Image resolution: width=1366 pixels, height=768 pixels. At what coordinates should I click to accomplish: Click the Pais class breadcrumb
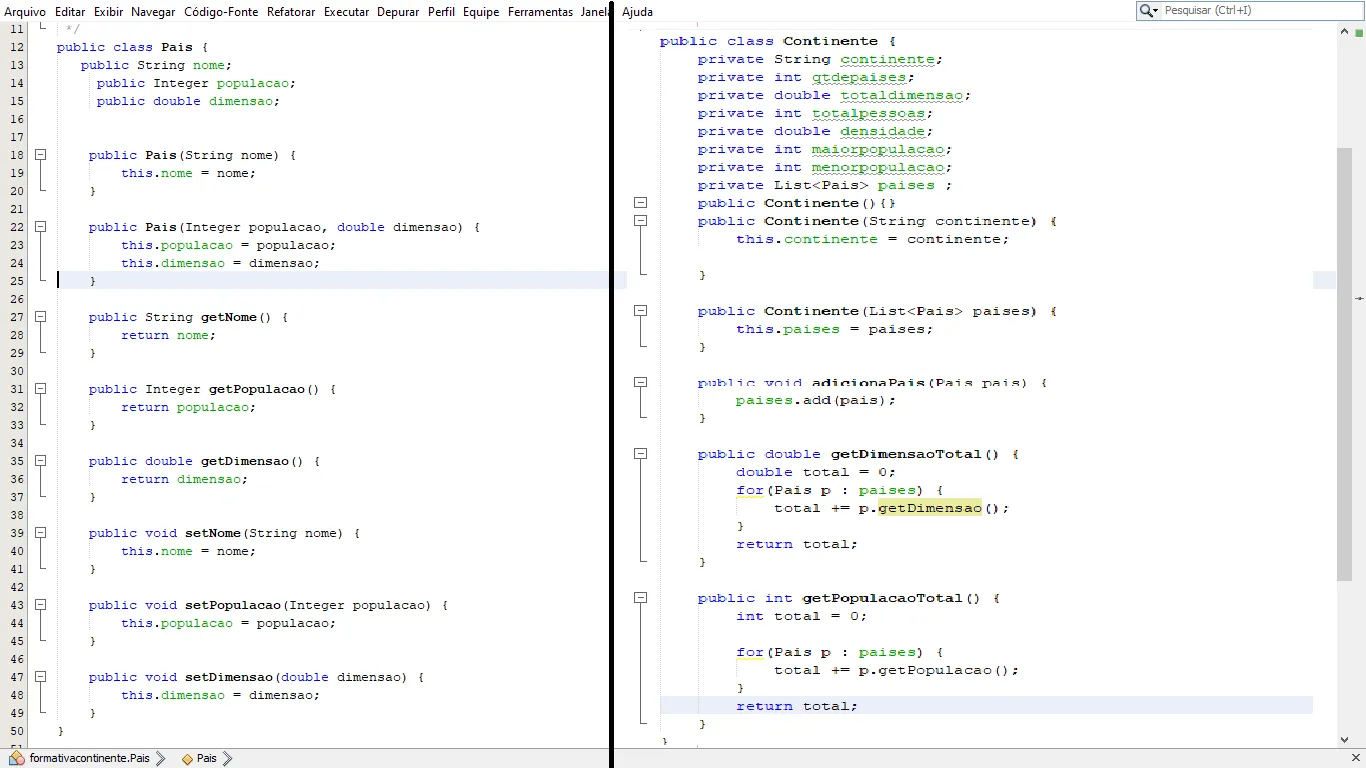(206, 758)
